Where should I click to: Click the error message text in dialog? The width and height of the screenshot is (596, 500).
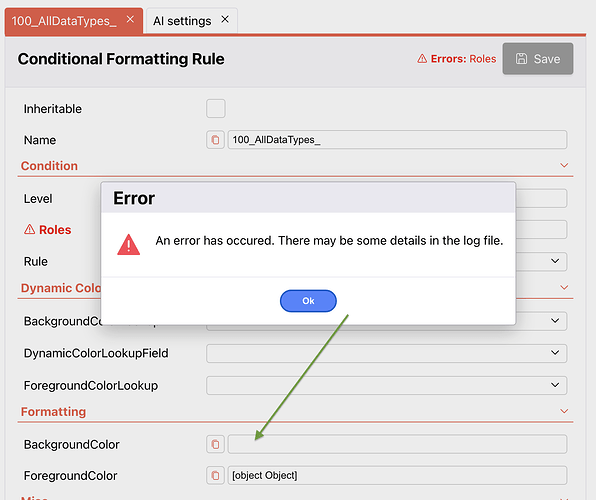click(329, 241)
